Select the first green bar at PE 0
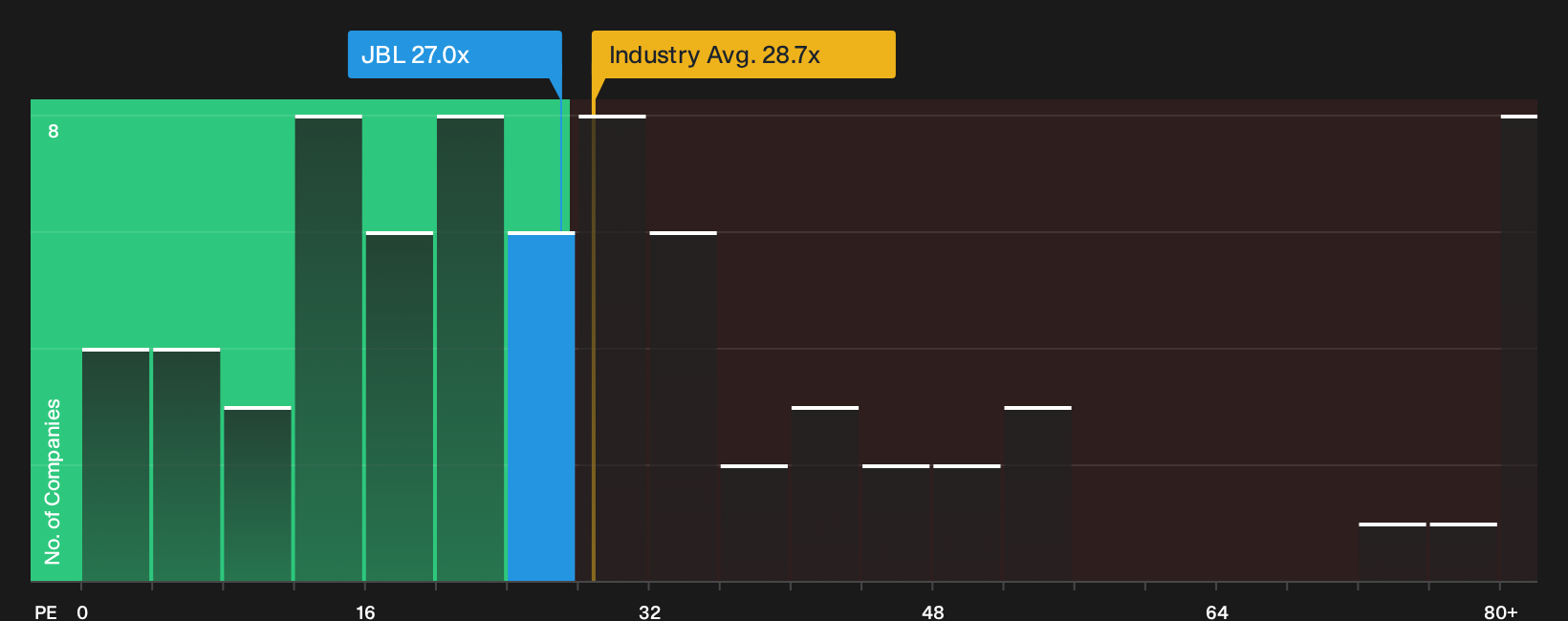The height and width of the screenshot is (621, 1568). pyautogui.click(x=116, y=464)
